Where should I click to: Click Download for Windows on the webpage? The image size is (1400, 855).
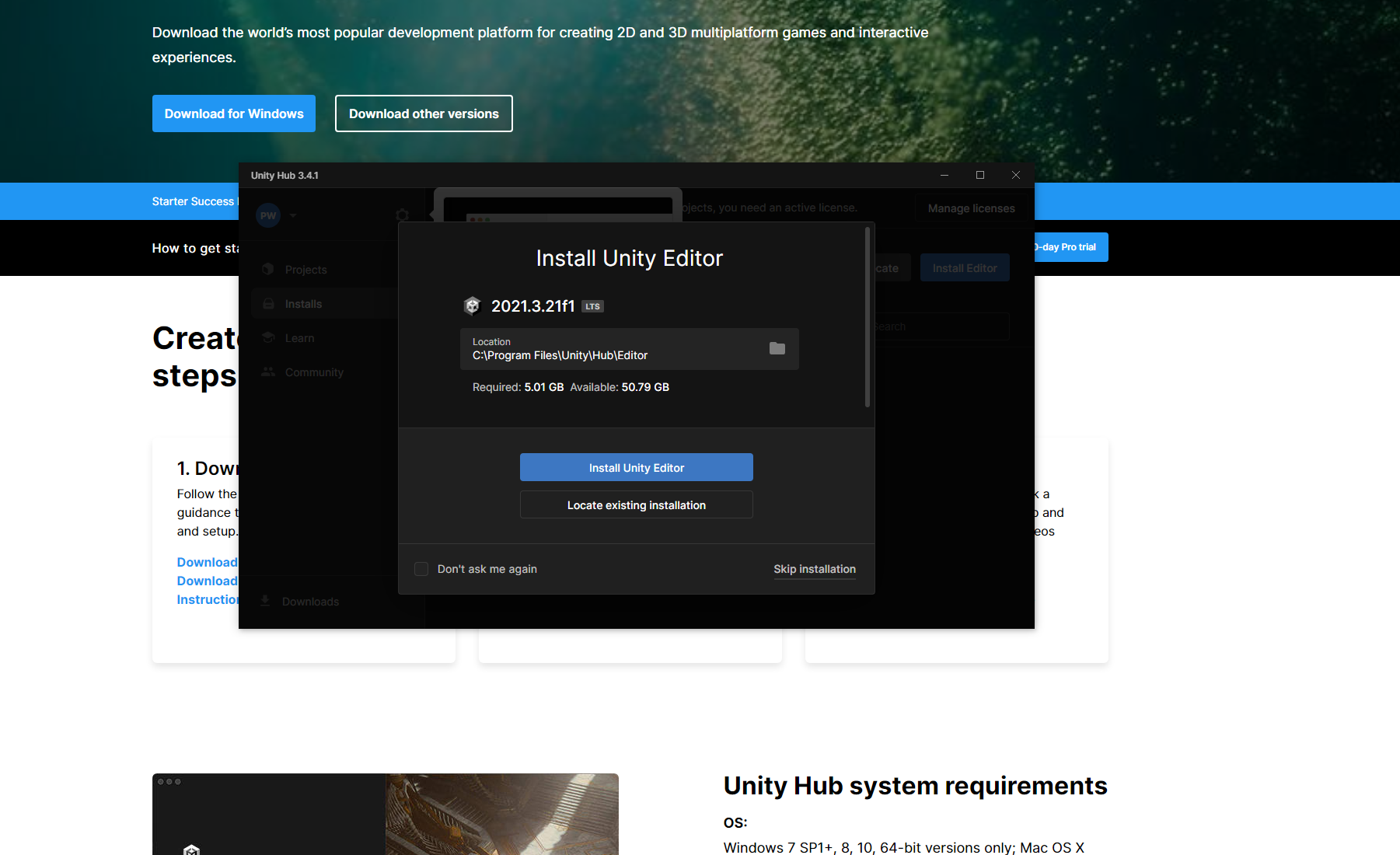234,113
